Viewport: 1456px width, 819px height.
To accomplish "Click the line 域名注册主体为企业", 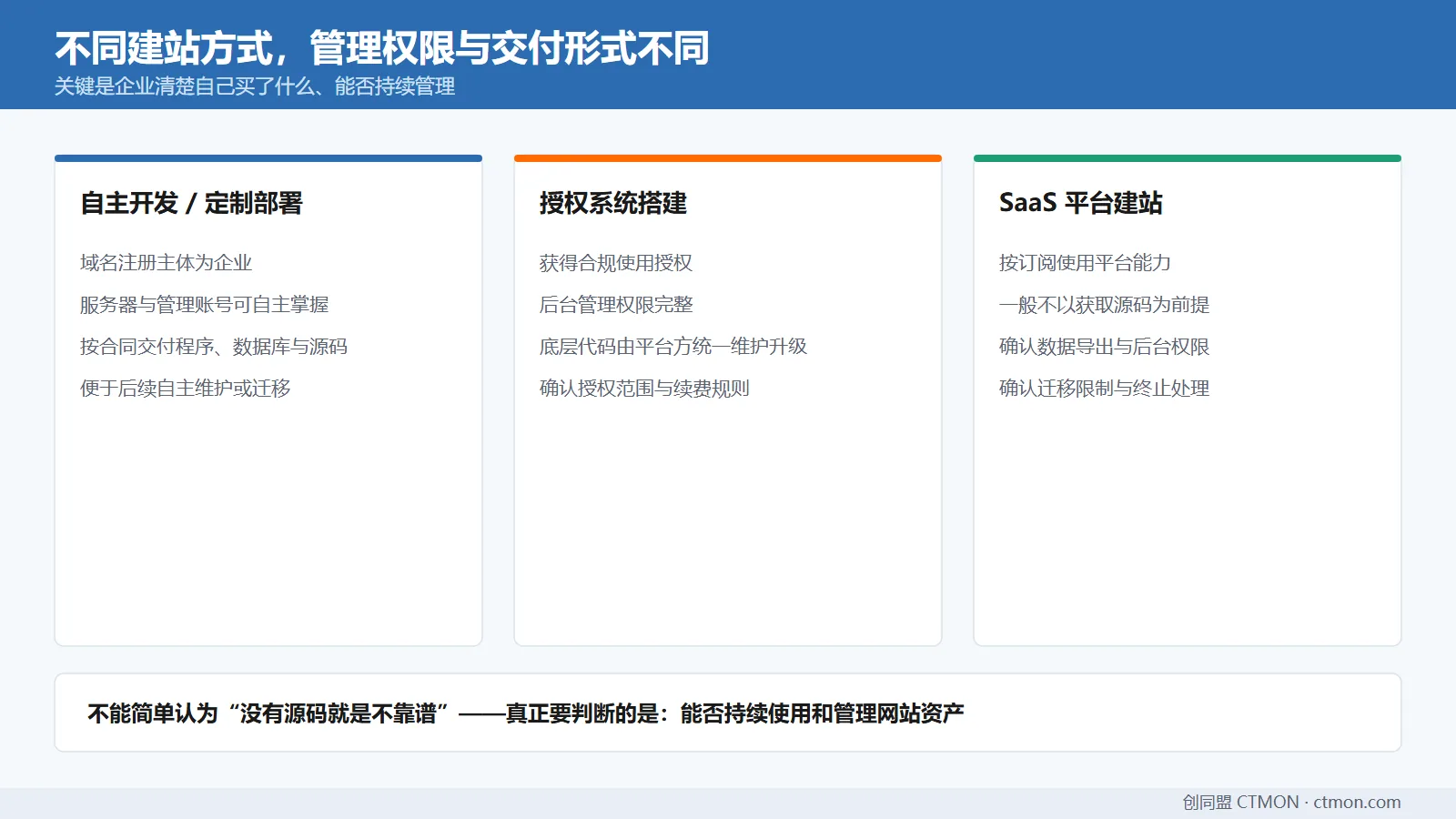I will click(166, 263).
